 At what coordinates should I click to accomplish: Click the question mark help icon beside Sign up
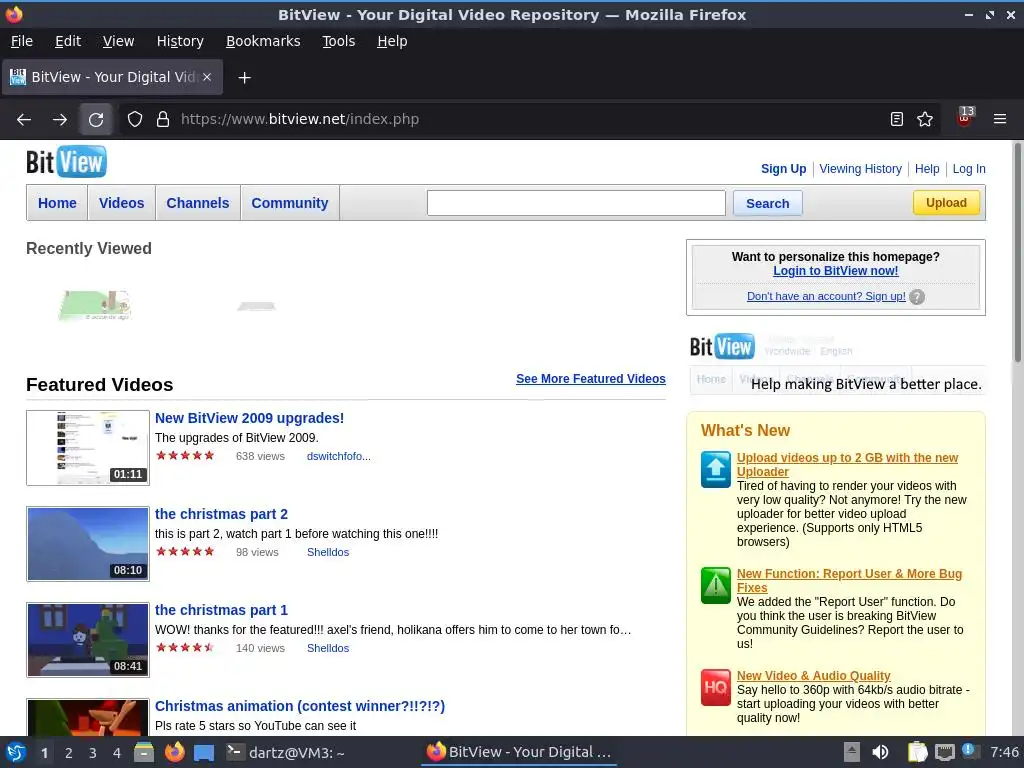[x=917, y=297]
